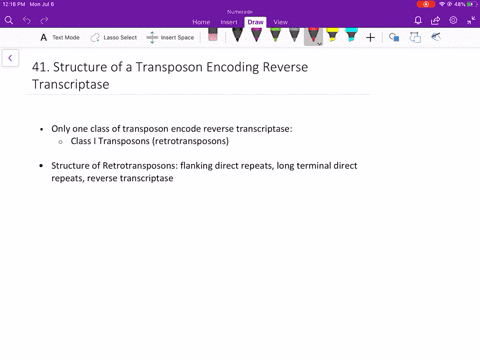Select the Draw tab
Viewport: 480px width, 360px height.
pyautogui.click(x=255, y=22)
